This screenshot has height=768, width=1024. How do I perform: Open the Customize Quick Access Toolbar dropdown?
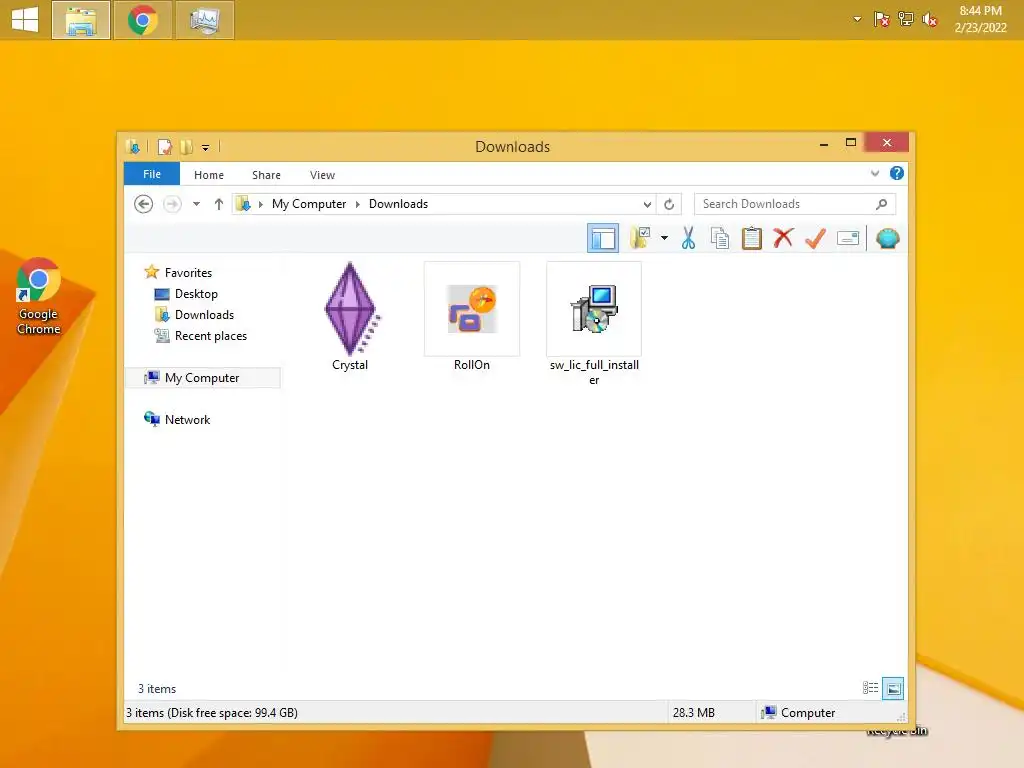coord(205,148)
